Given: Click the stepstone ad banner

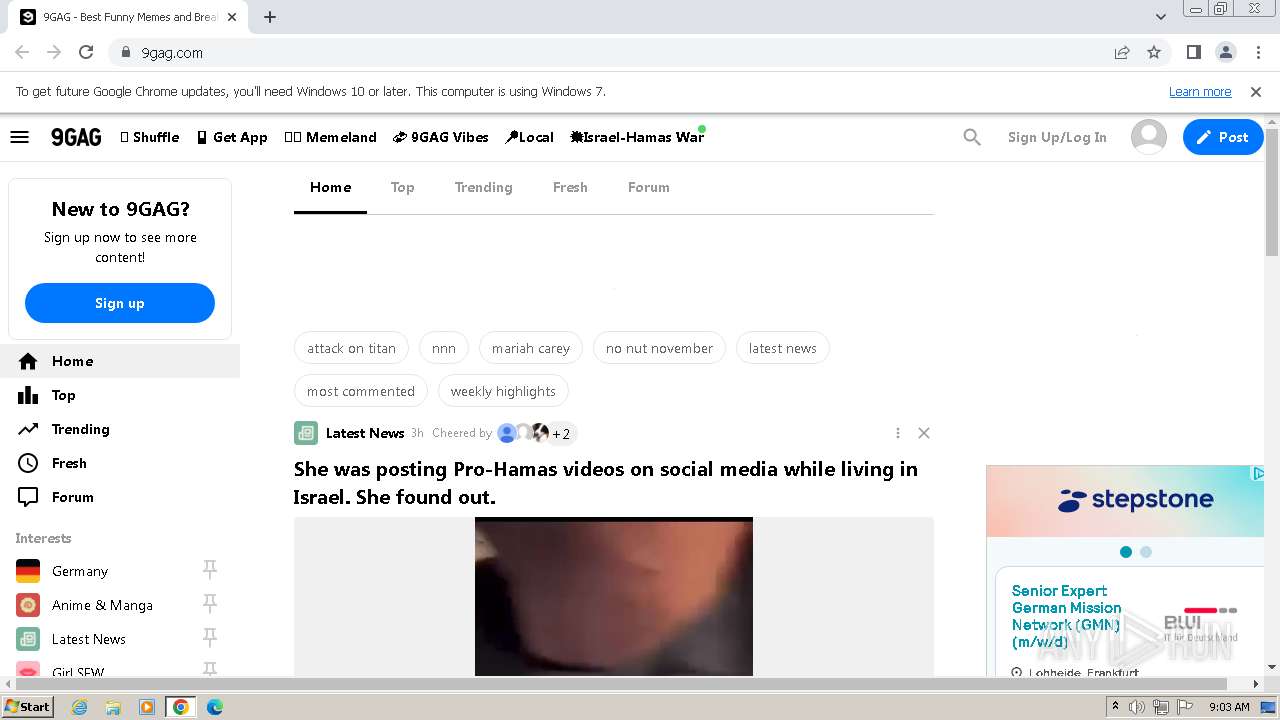Looking at the screenshot, I should pos(1126,501).
